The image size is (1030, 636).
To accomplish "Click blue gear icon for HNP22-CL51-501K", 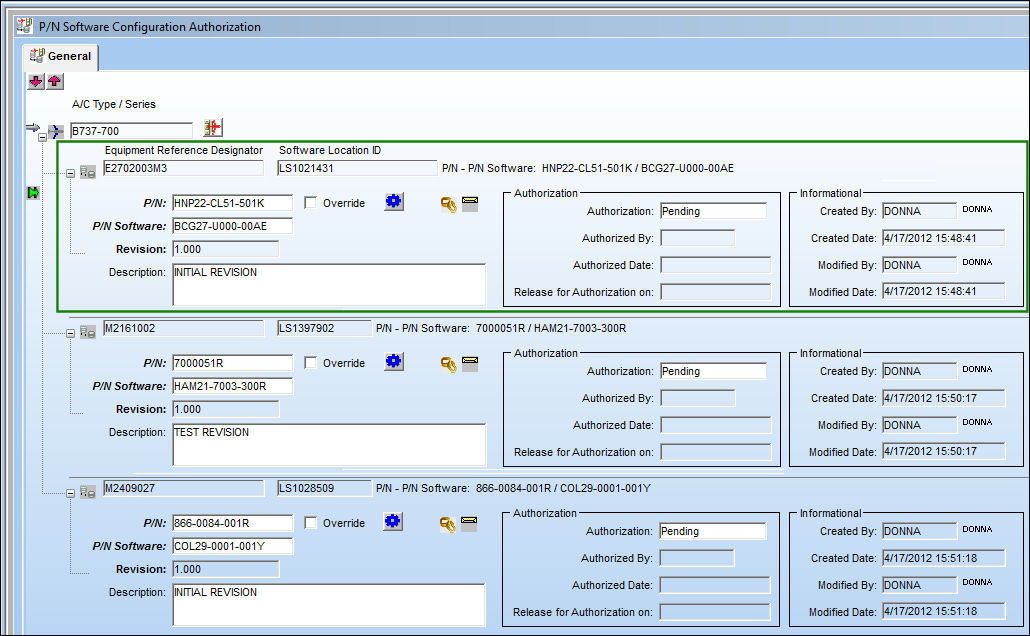I will click(393, 202).
